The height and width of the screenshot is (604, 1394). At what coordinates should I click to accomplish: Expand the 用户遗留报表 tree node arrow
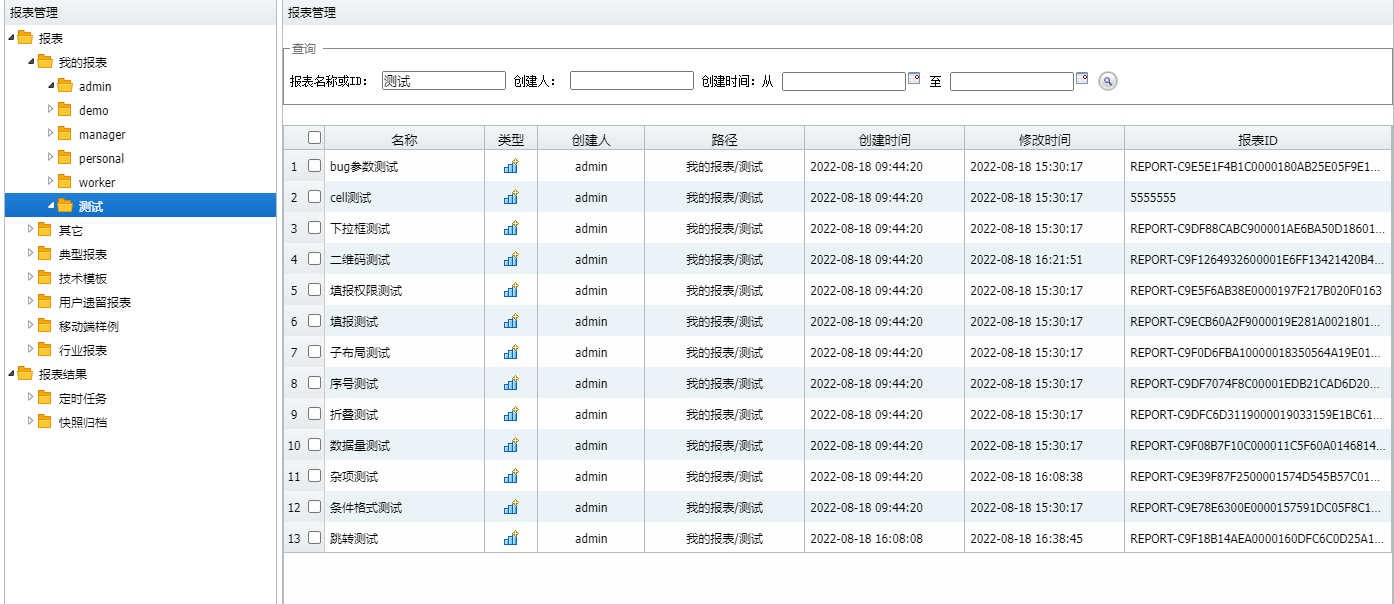[x=31, y=301]
